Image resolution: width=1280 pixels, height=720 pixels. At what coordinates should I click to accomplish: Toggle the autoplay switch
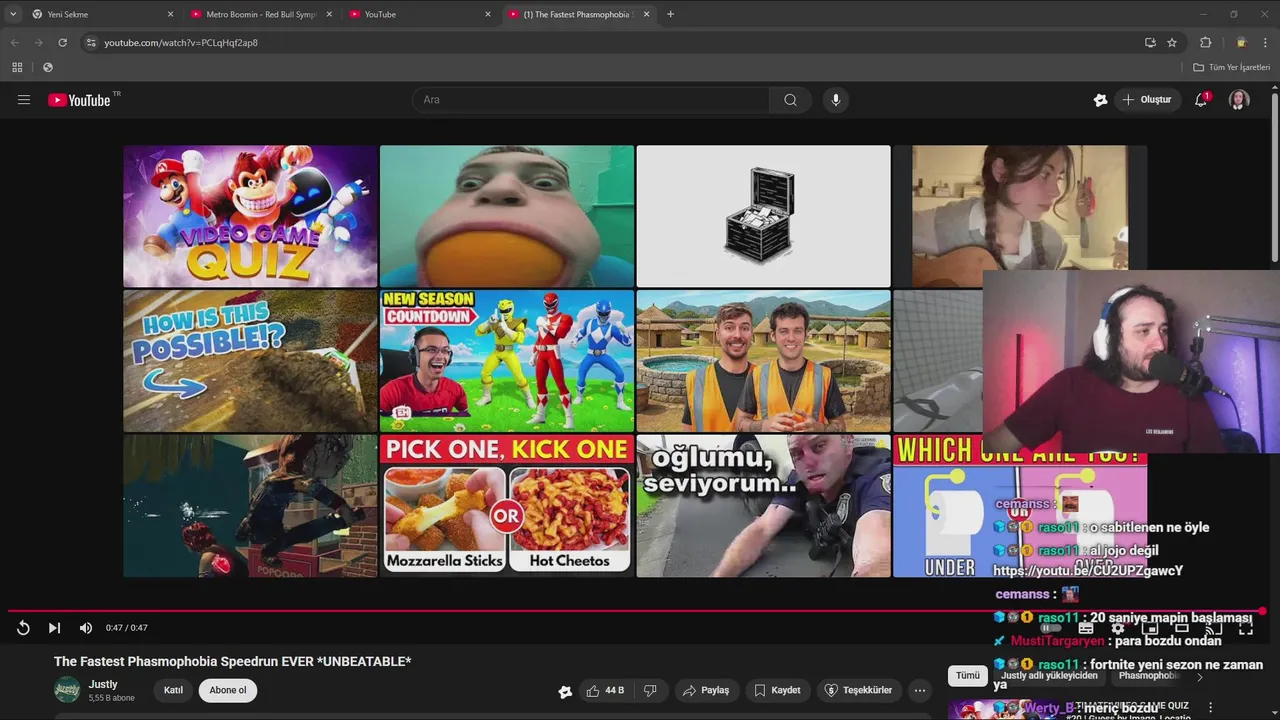pyautogui.click(x=1052, y=628)
